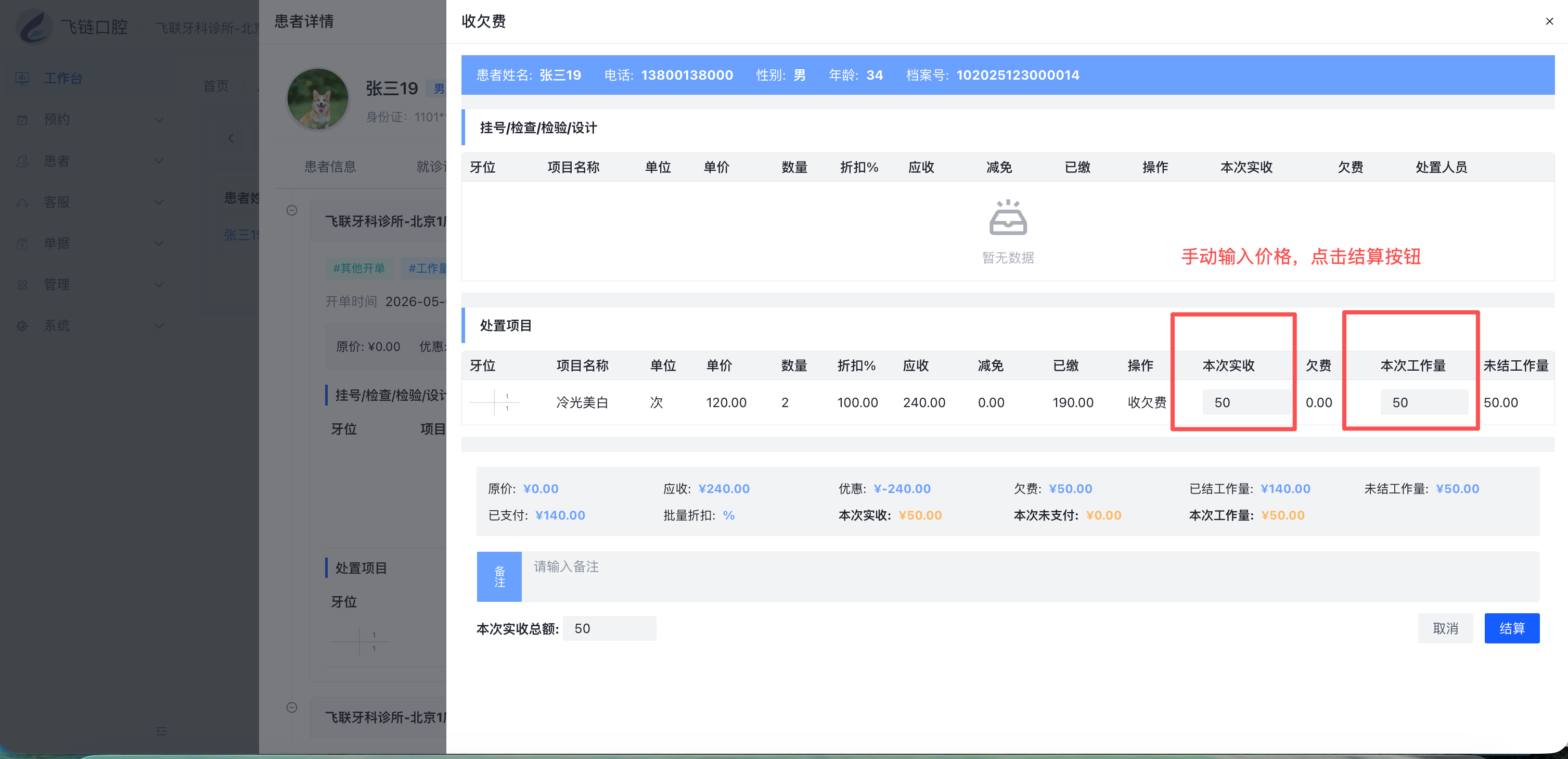Viewport: 1568px width, 759px height.
Task: Click 已缴 value 190.00 in 冷光美白 row
Action: coord(1073,402)
